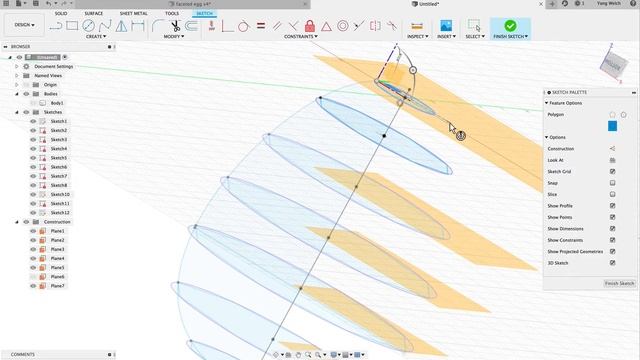Select the Trim scissors tool
Image resolution: width=640 pixels, height=360 pixels.
tap(175, 26)
